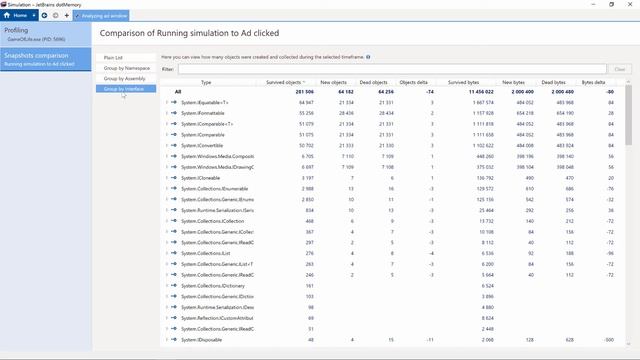The width and height of the screenshot is (640, 360).
Task: Sort by Survived bytes column header
Action: coord(463,82)
